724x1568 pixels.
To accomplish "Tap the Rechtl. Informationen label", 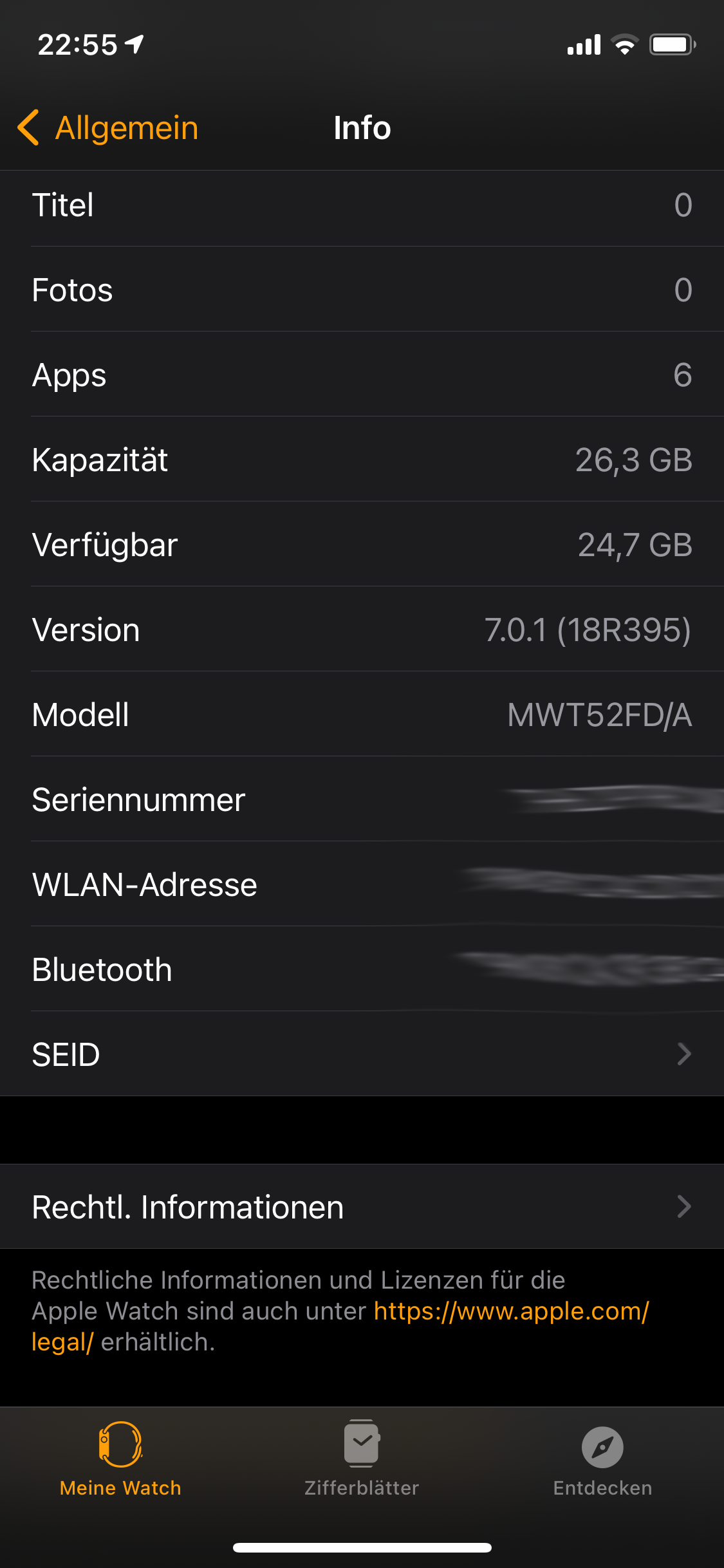I will pyautogui.click(x=188, y=1207).
